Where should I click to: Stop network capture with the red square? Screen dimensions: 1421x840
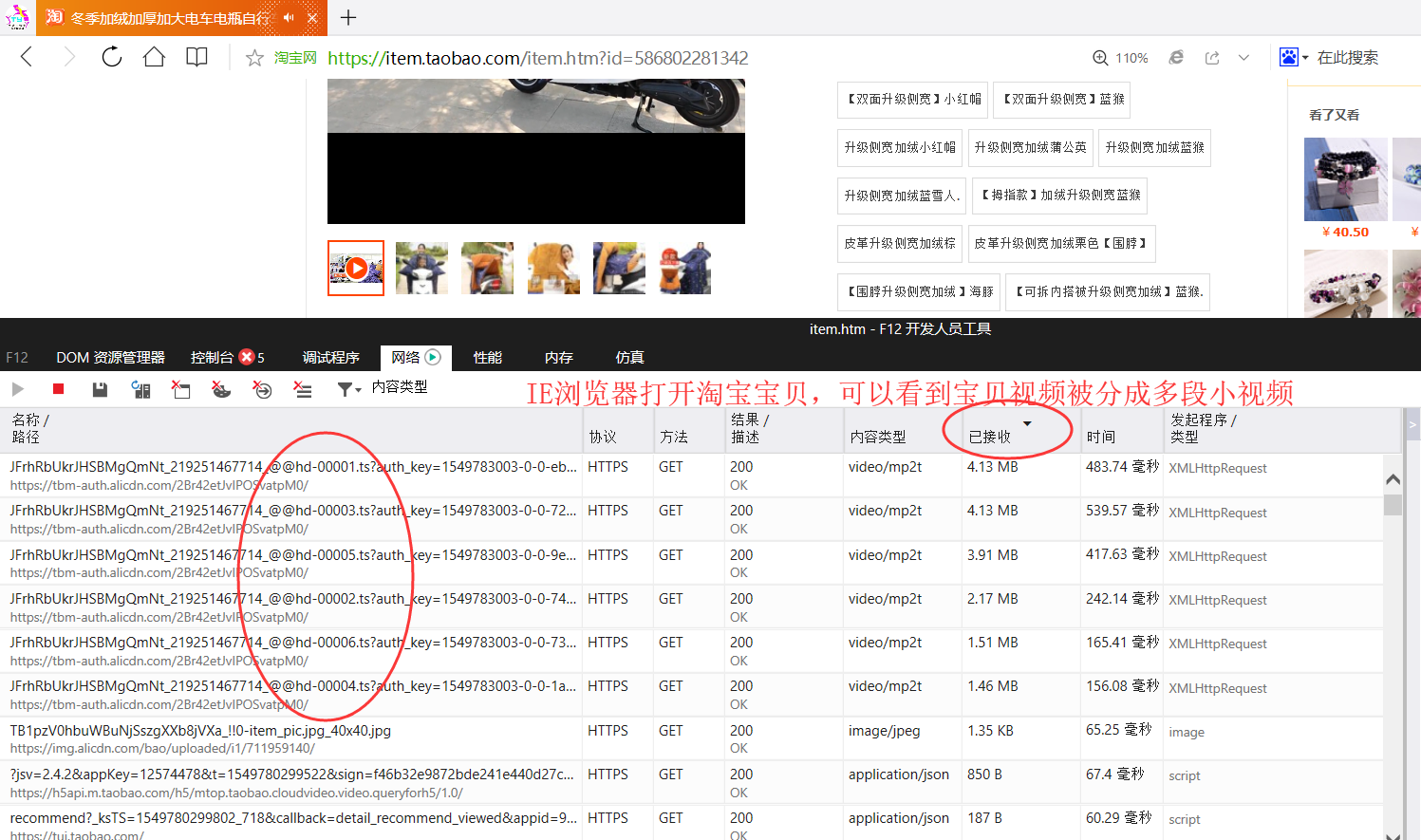(58, 389)
